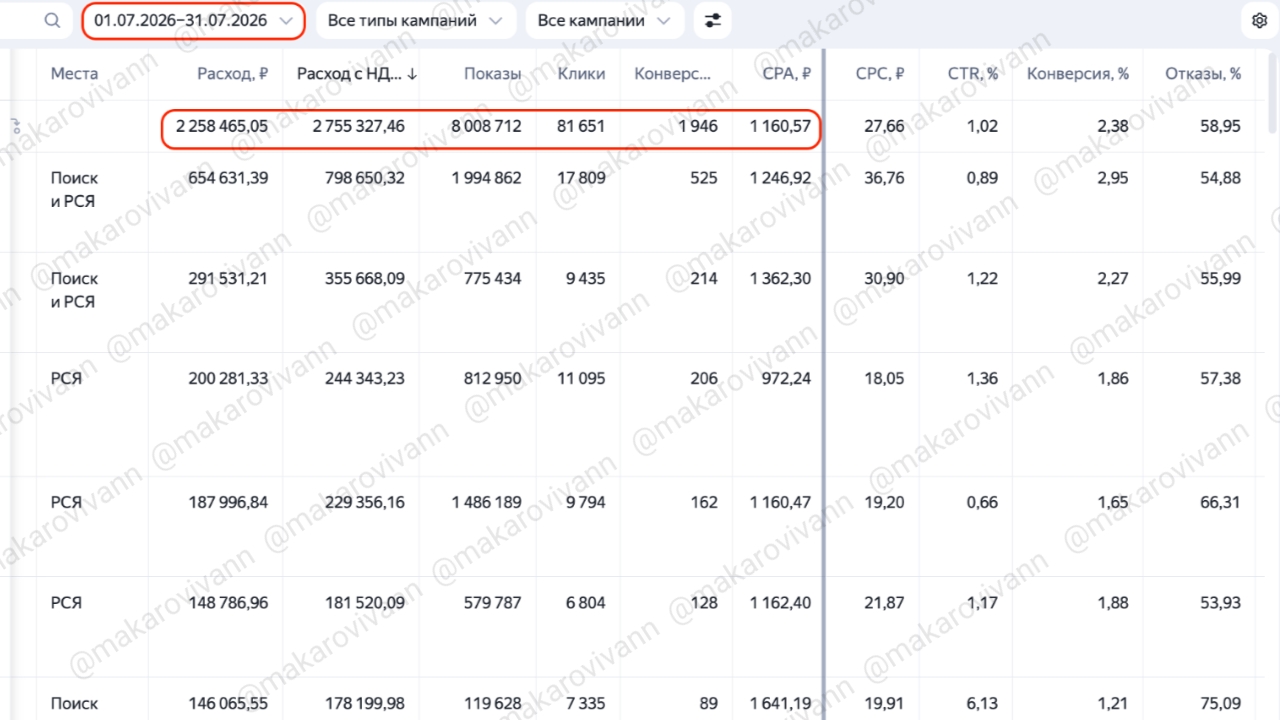Click spend with VAT cell 181 520,09
Screen dimensions: 1280x720
[x=365, y=604]
